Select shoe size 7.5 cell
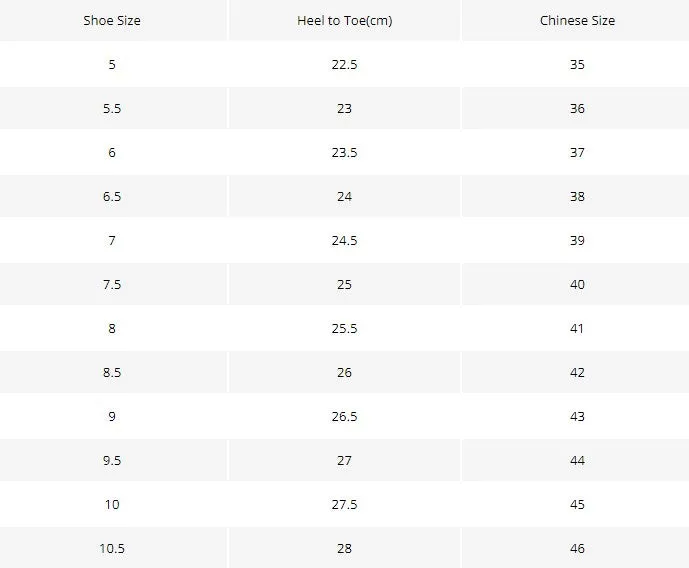The image size is (689, 568). tap(112, 284)
